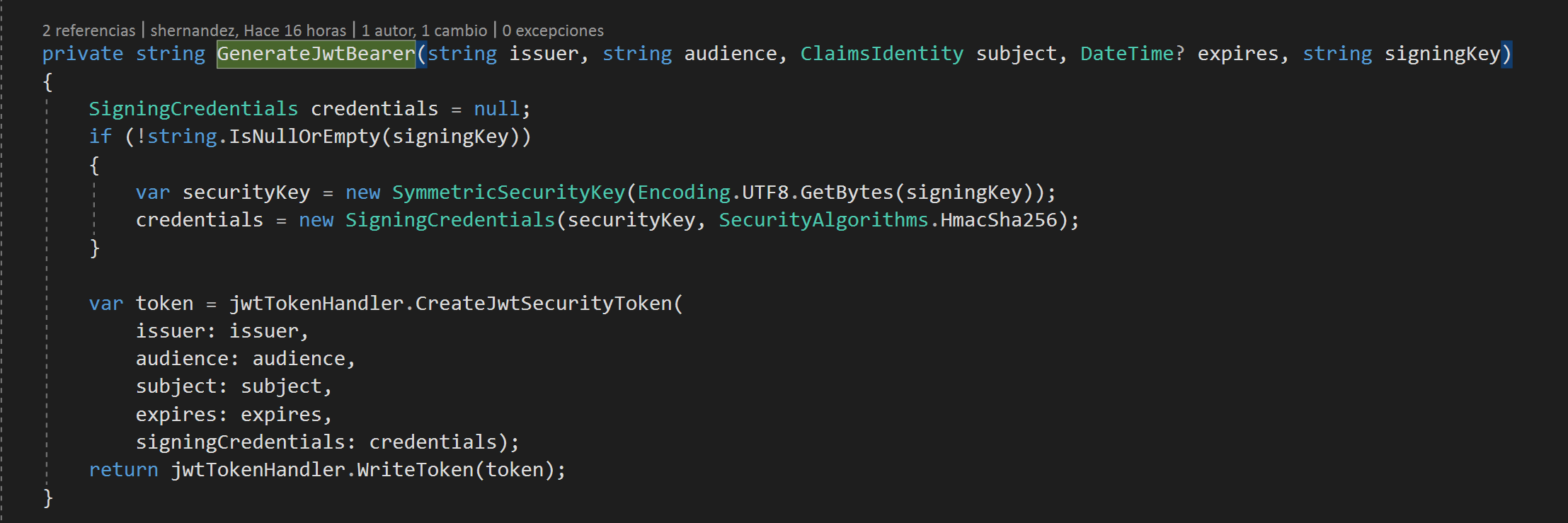
Task: Click the HmacSha256 member
Action: [x=998, y=220]
